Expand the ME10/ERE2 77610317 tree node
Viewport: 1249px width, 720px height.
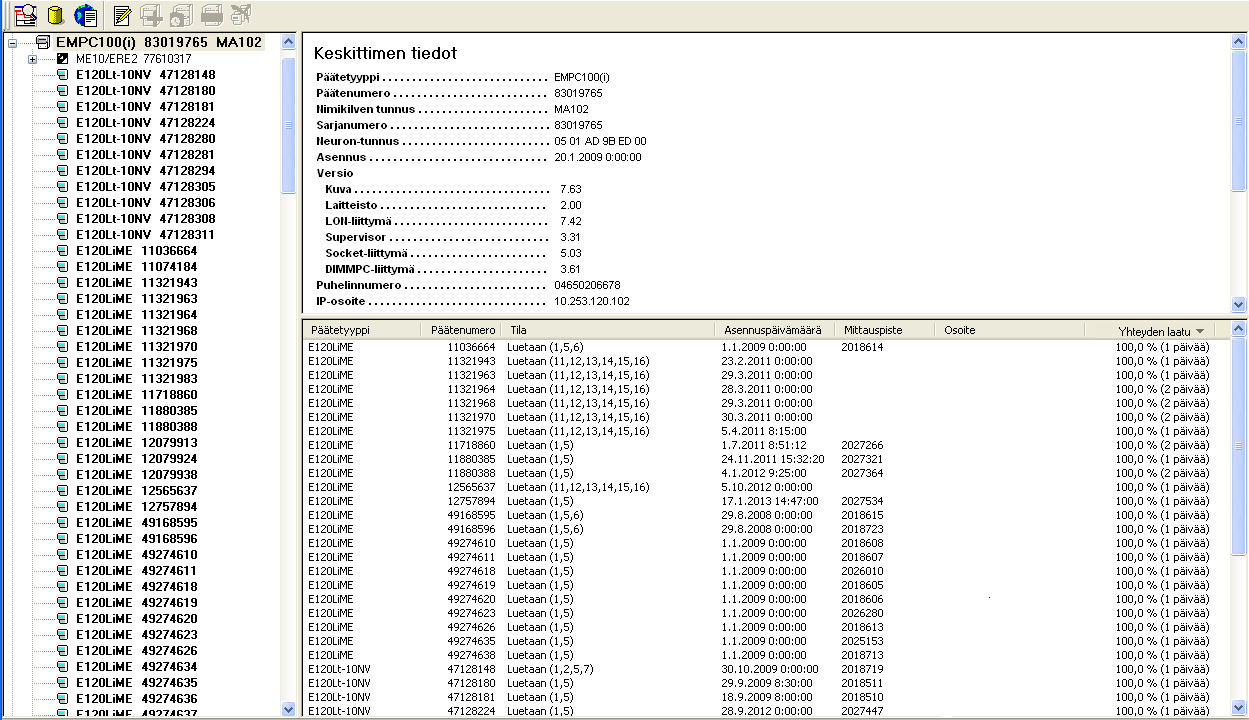(x=33, y=59)
